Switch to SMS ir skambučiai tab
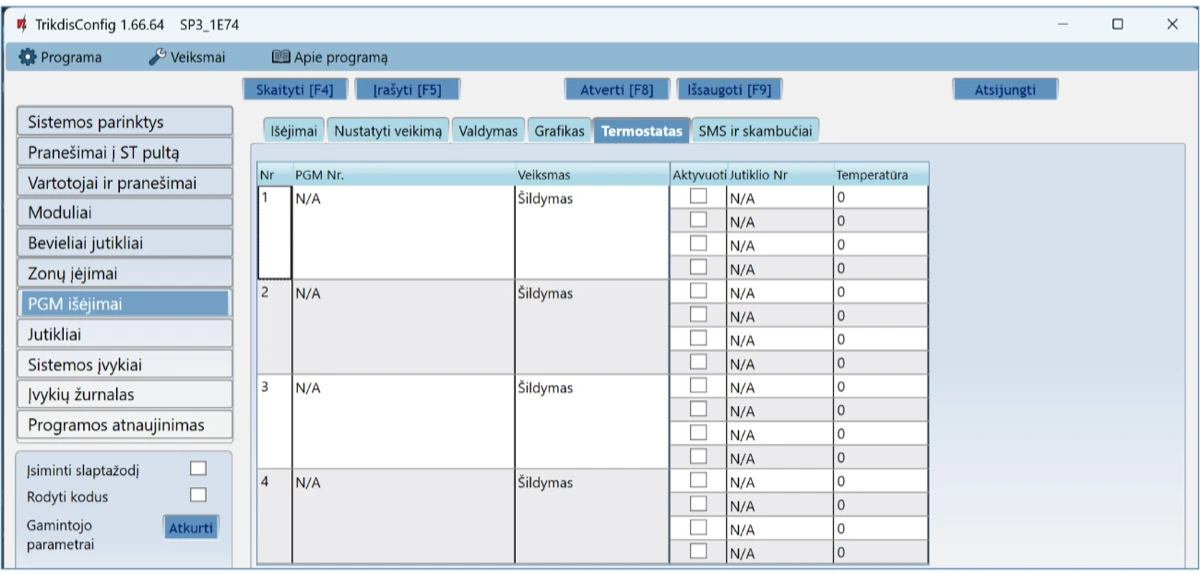This screenshot has height=574, width=1200. tap(755, 131)
